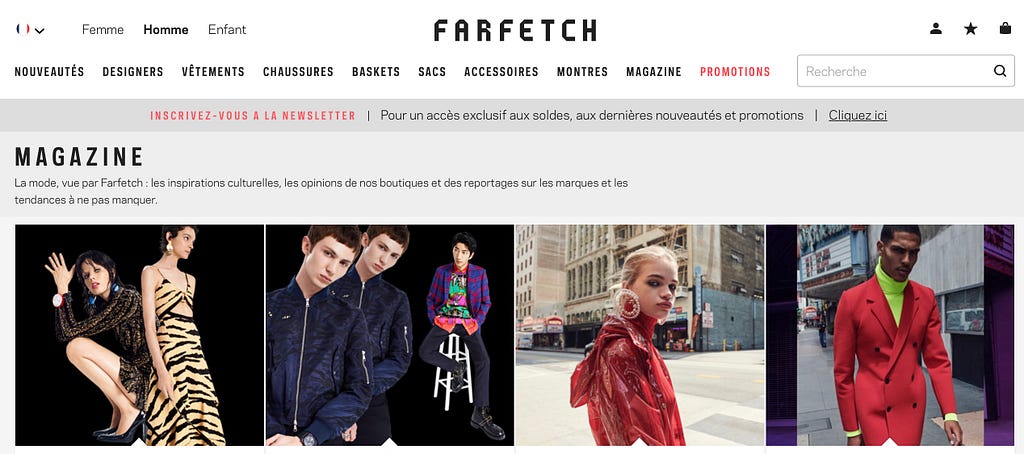Click Inscrivez-vous à la newsletter text

click(x=253, y=116)
